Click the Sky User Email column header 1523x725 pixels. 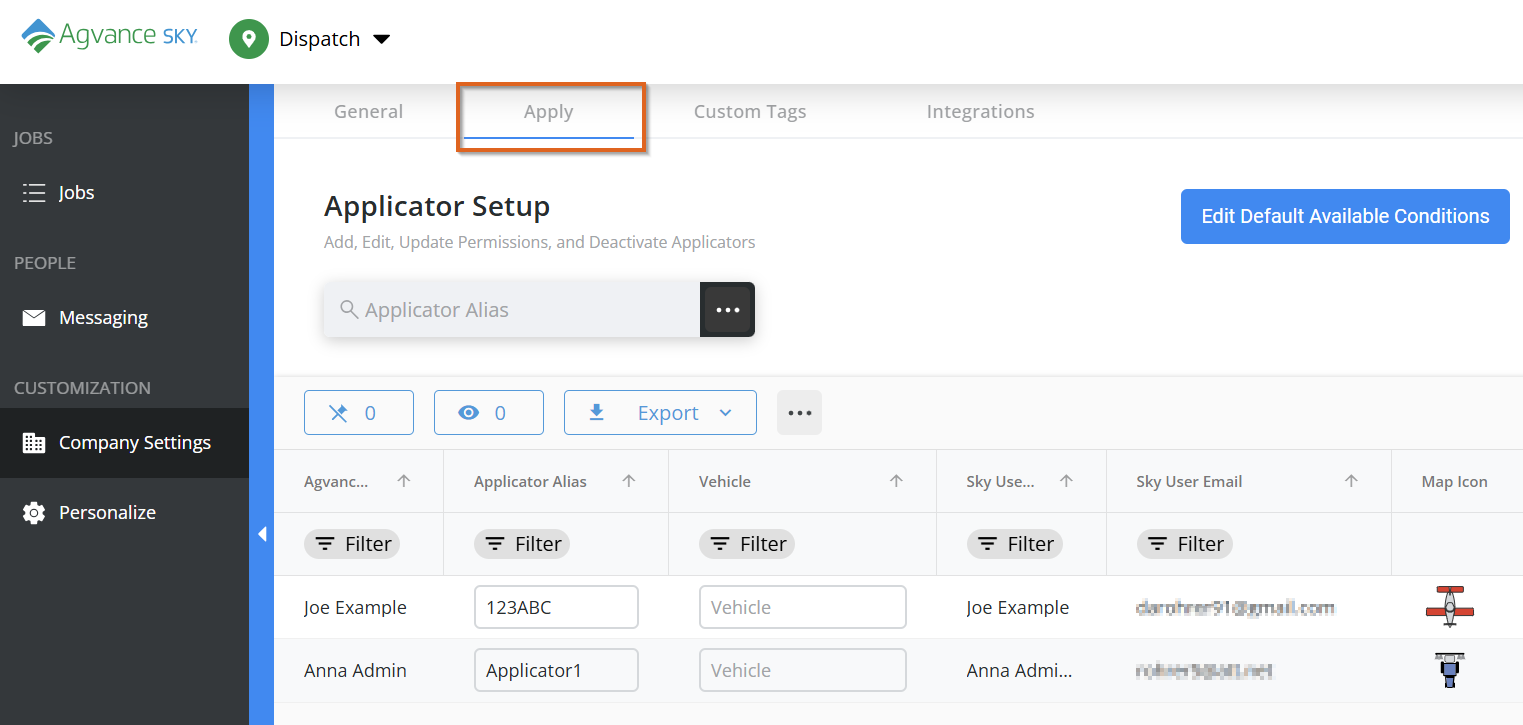tap(1189, 482)
